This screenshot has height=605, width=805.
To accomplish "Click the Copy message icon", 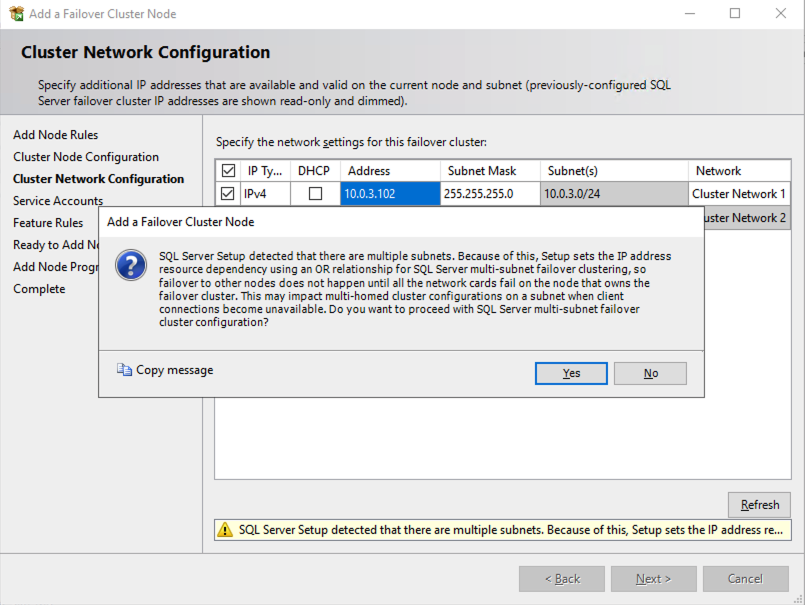I will (124, 370).
